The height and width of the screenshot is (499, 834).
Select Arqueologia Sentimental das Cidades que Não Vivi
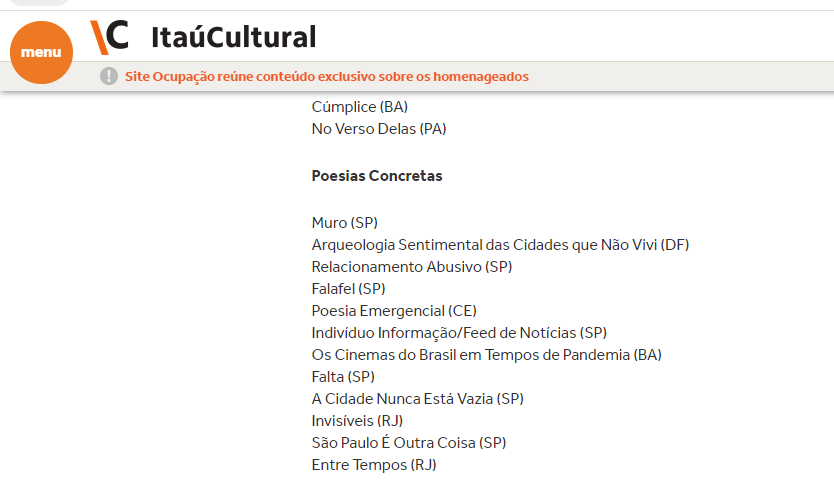pyautogui.click(x=500, y=245)
